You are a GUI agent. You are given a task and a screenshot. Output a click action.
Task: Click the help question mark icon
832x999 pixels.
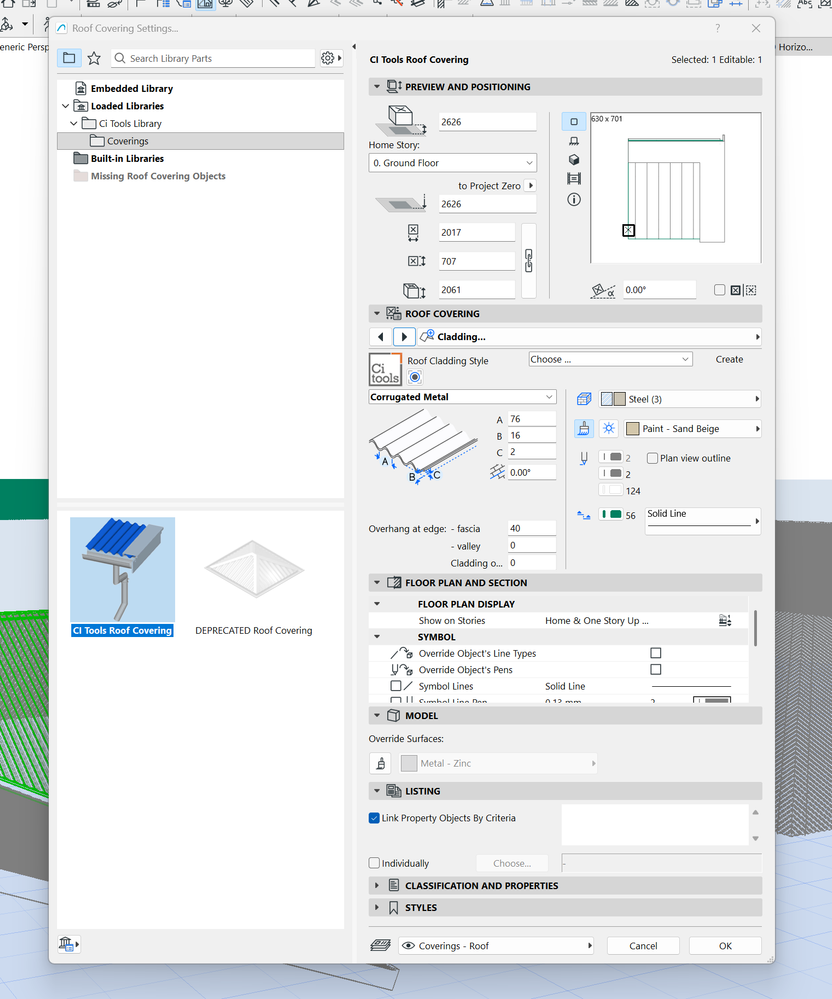pyautogui.click(x=717, y=28)
